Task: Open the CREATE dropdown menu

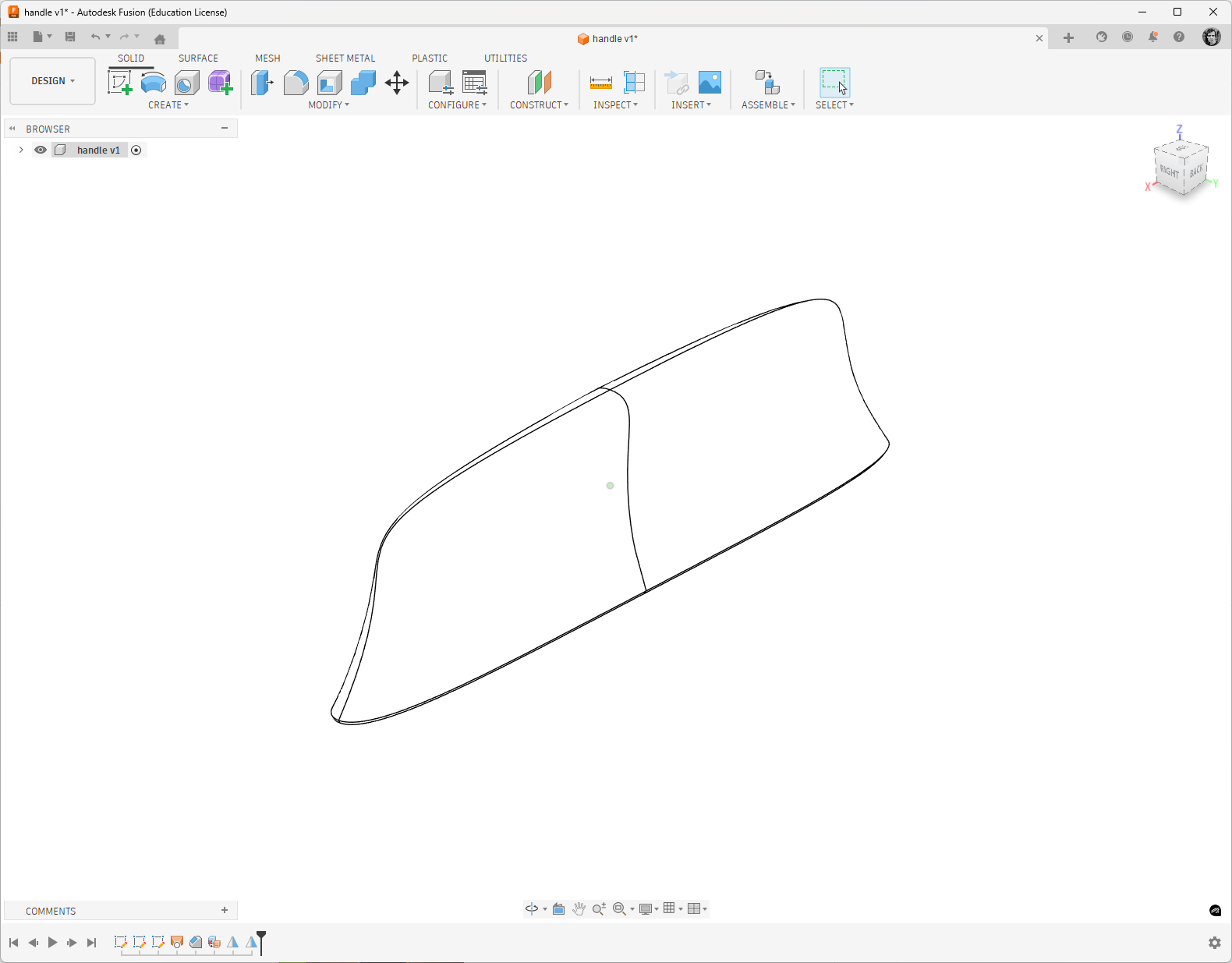Action: [x=168, y=104]
